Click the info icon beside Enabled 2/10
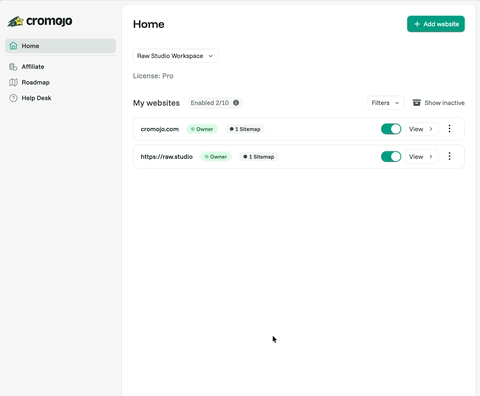 tap(236, 103)
